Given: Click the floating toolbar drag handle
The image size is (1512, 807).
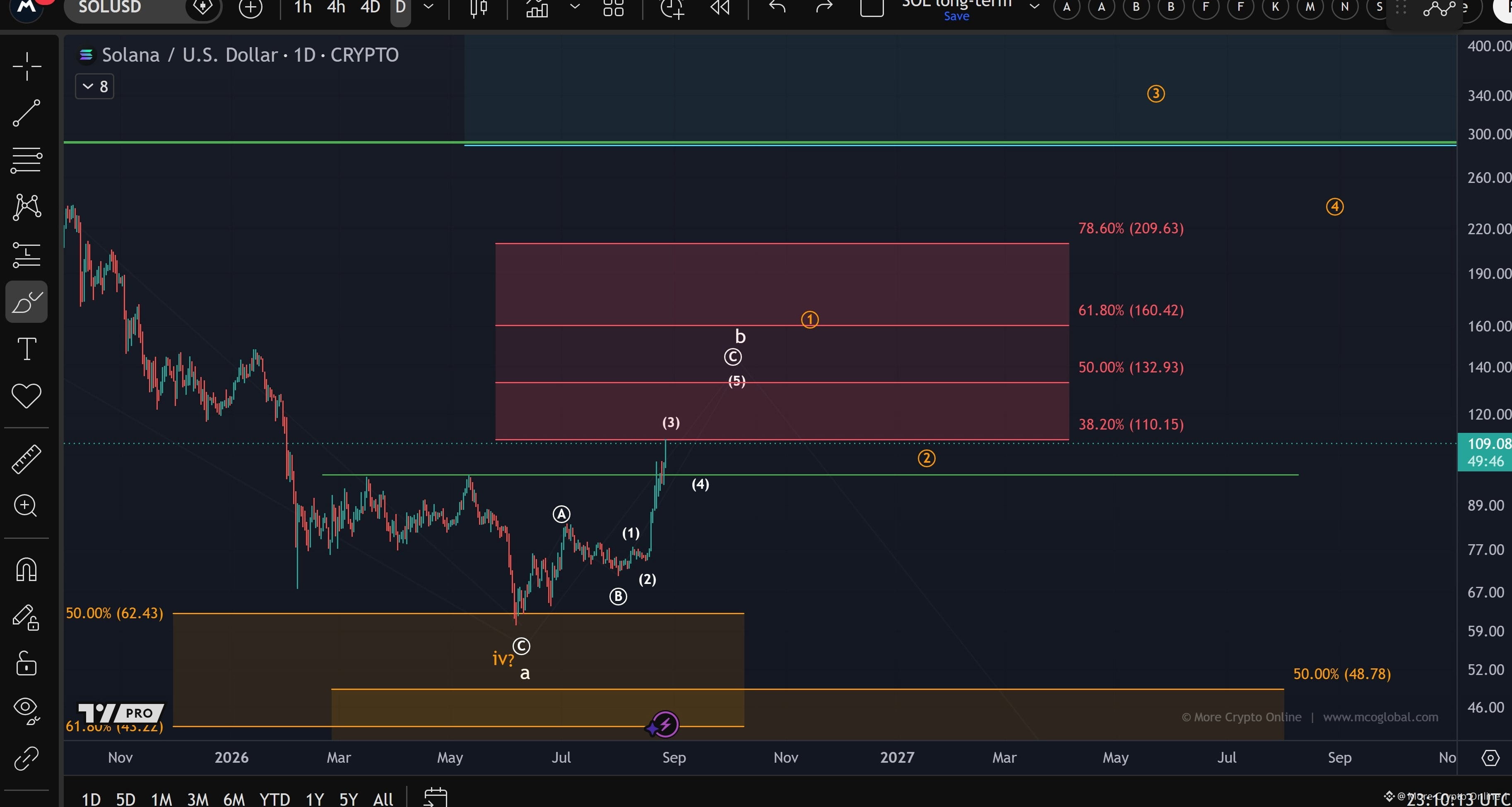Looking at the screenshot, I should pyautogui.click(x=1401, y=7).
